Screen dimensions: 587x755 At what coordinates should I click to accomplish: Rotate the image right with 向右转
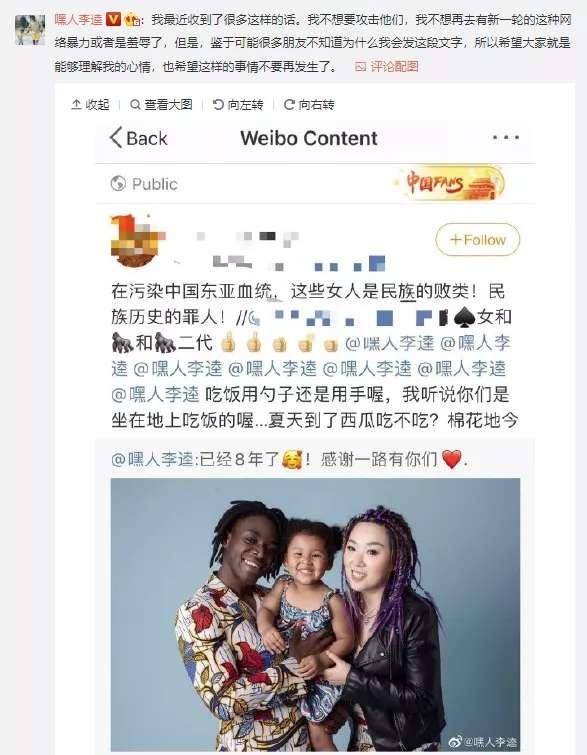pyautogui.click(x=309, y=104)
